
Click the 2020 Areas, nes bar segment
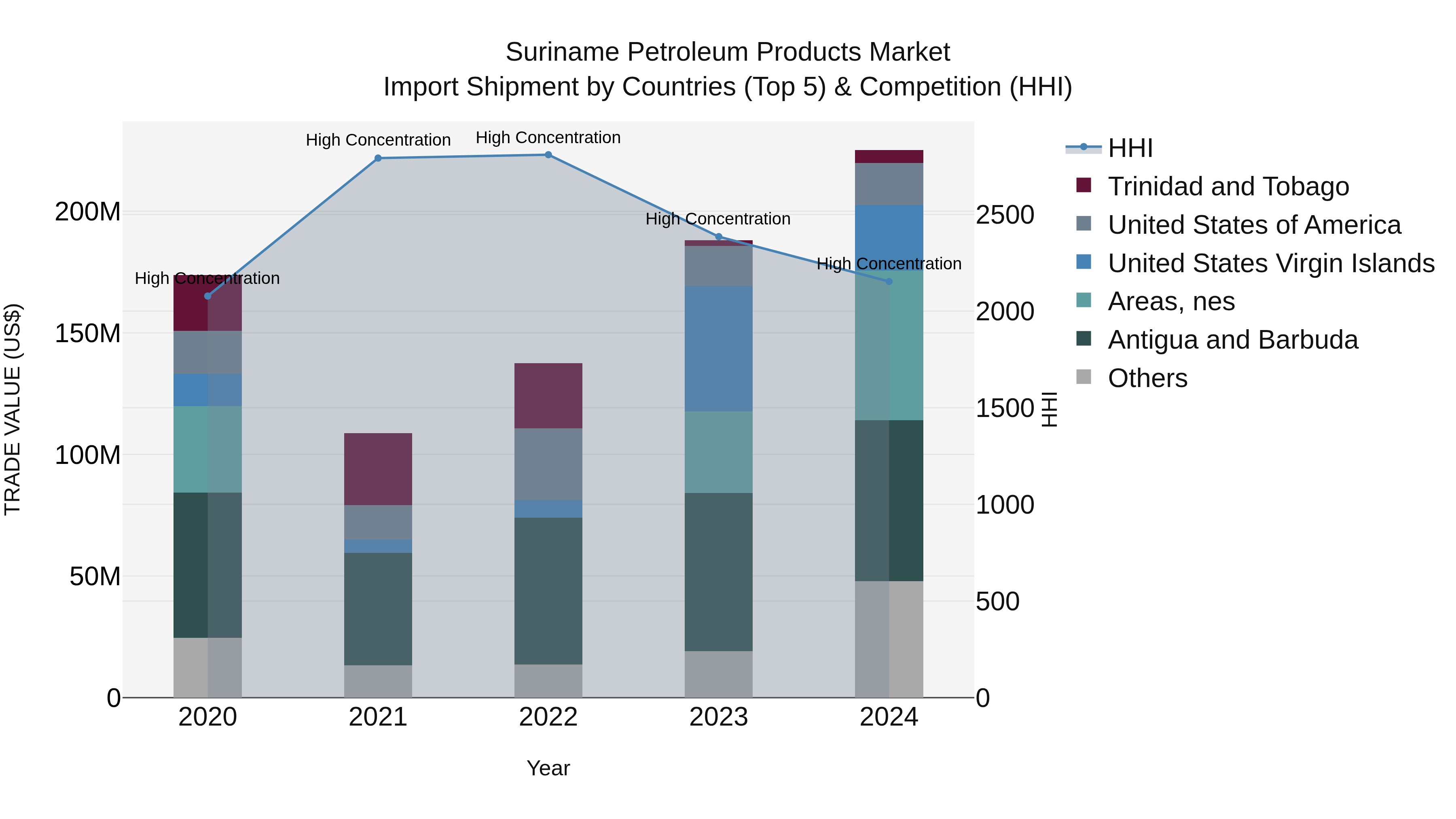click(x=207, y=449)
